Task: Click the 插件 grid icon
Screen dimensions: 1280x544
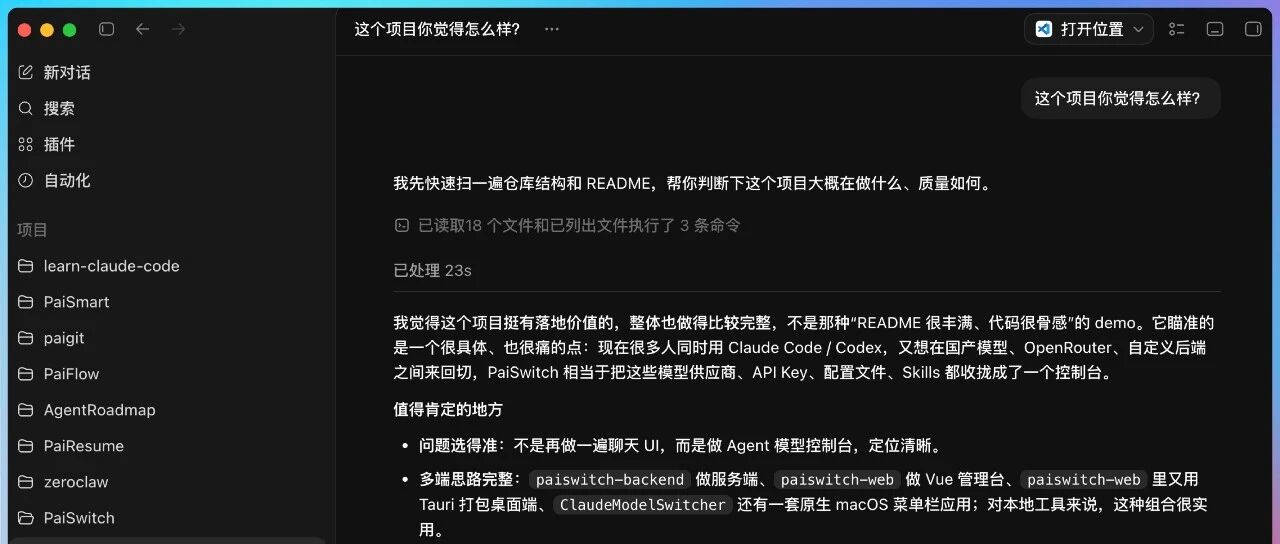Action: click(x=26, y=145)
